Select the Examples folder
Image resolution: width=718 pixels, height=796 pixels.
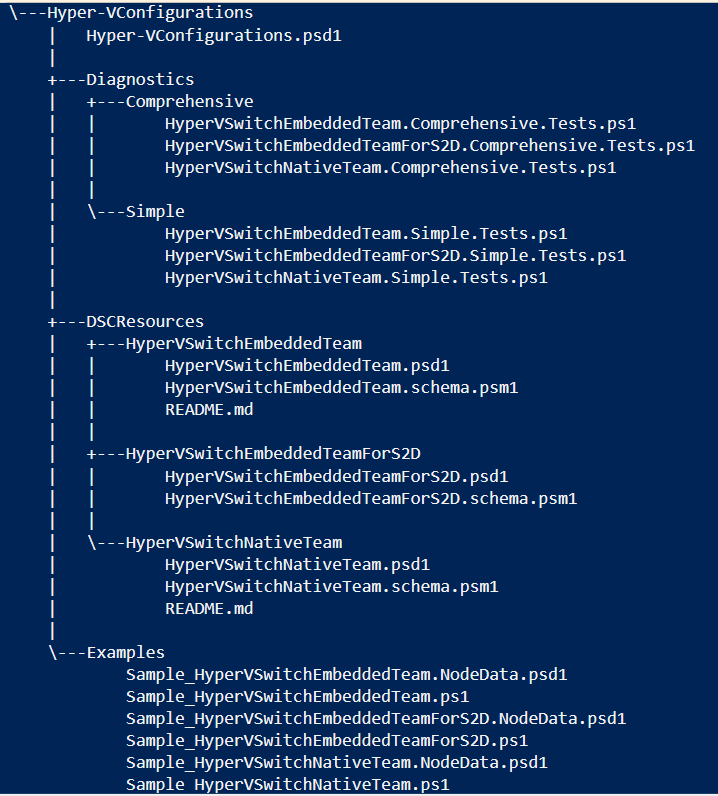click(x=126, y=652)
